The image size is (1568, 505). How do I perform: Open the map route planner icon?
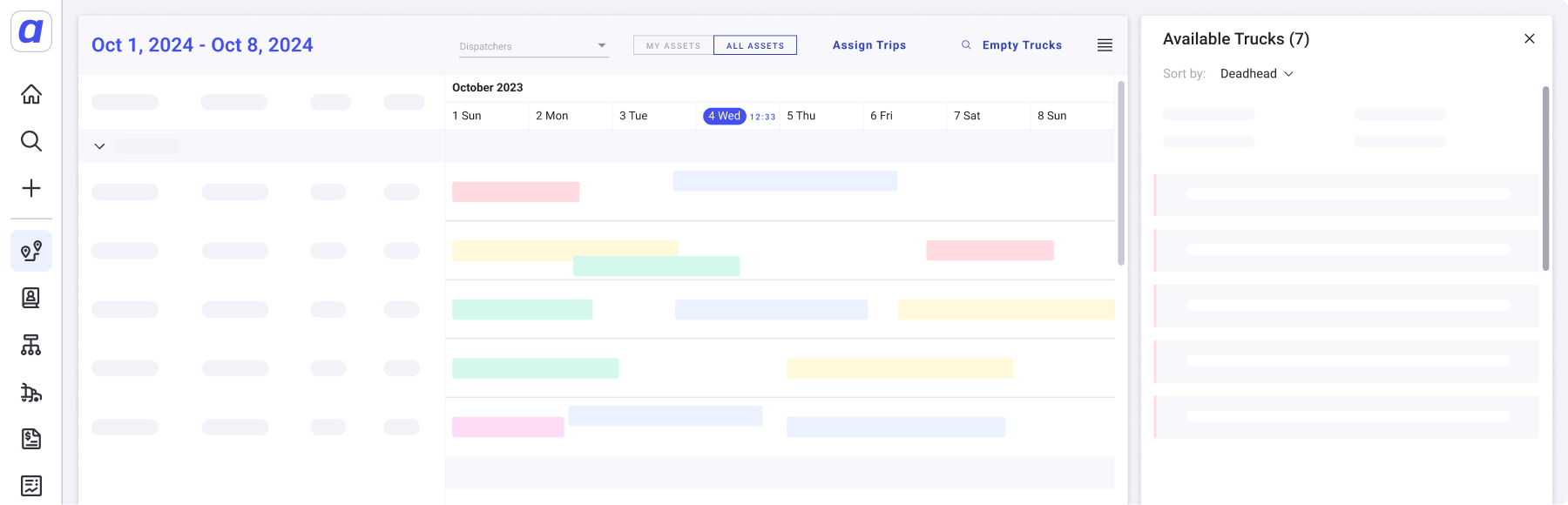(31, 251)
